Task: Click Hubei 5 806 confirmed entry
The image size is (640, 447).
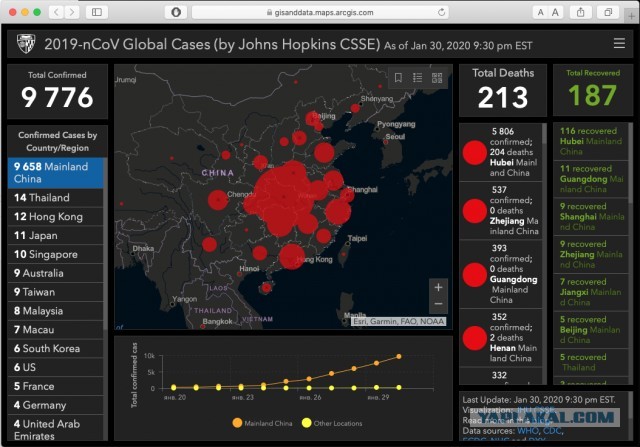Action: click(501, 152)
